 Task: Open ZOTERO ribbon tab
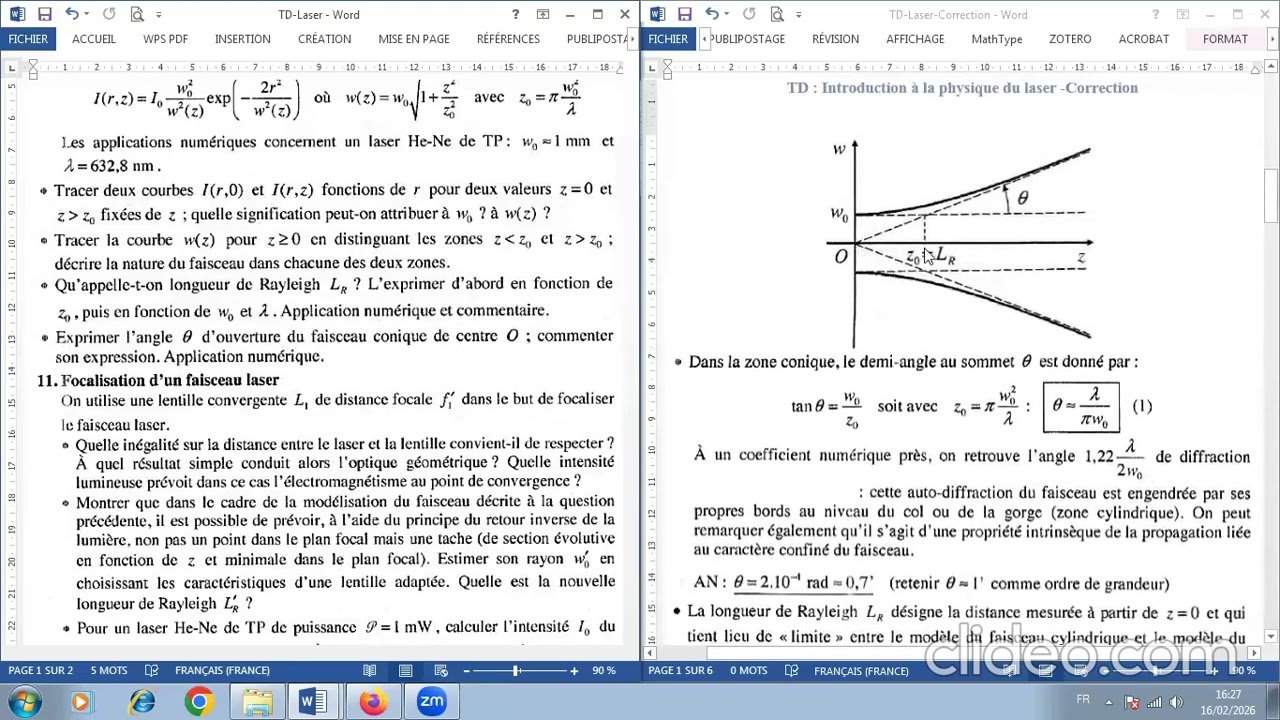(x=1070, y=39)
